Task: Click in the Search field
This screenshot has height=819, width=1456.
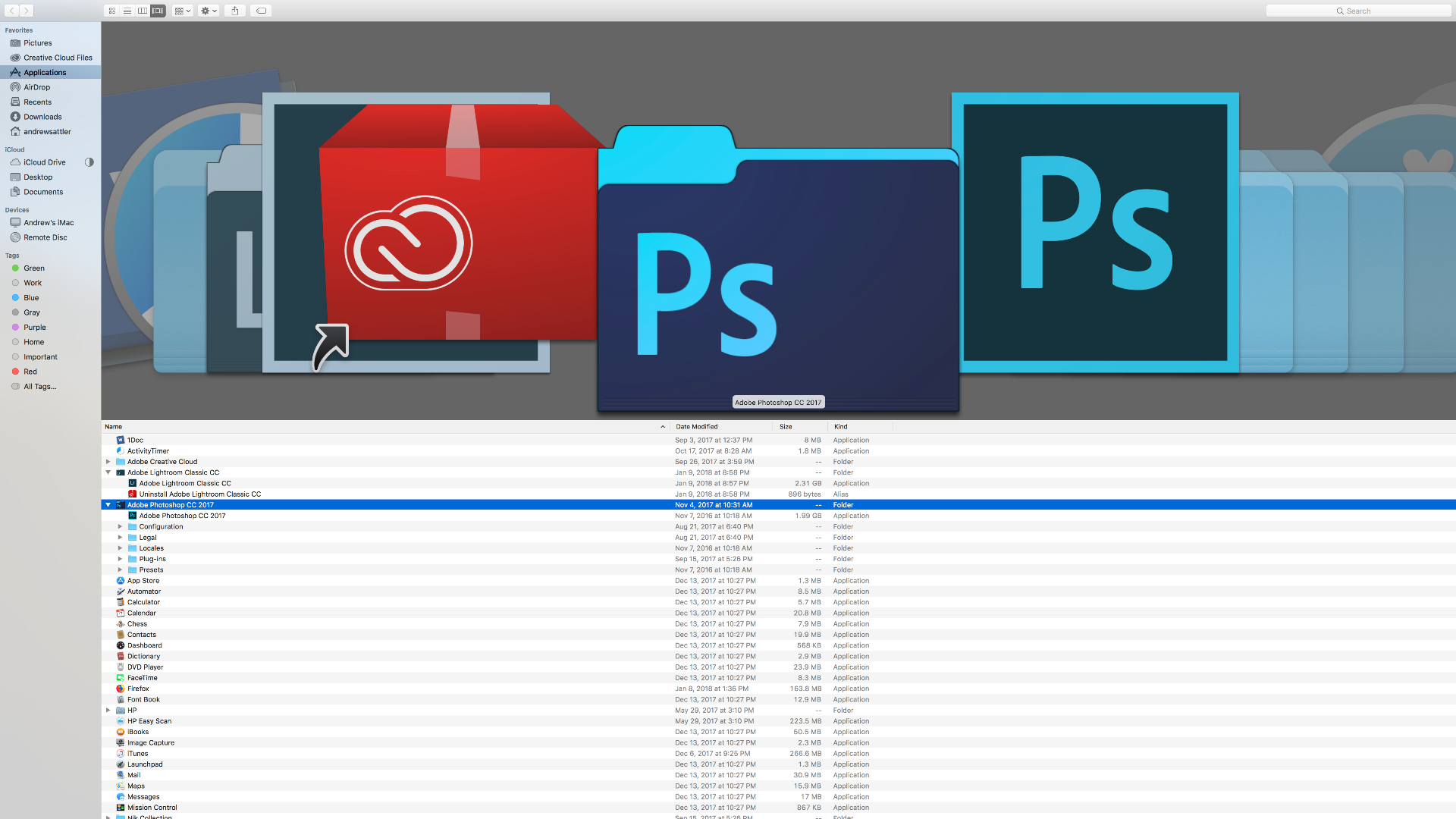Action: (1358, 11)
